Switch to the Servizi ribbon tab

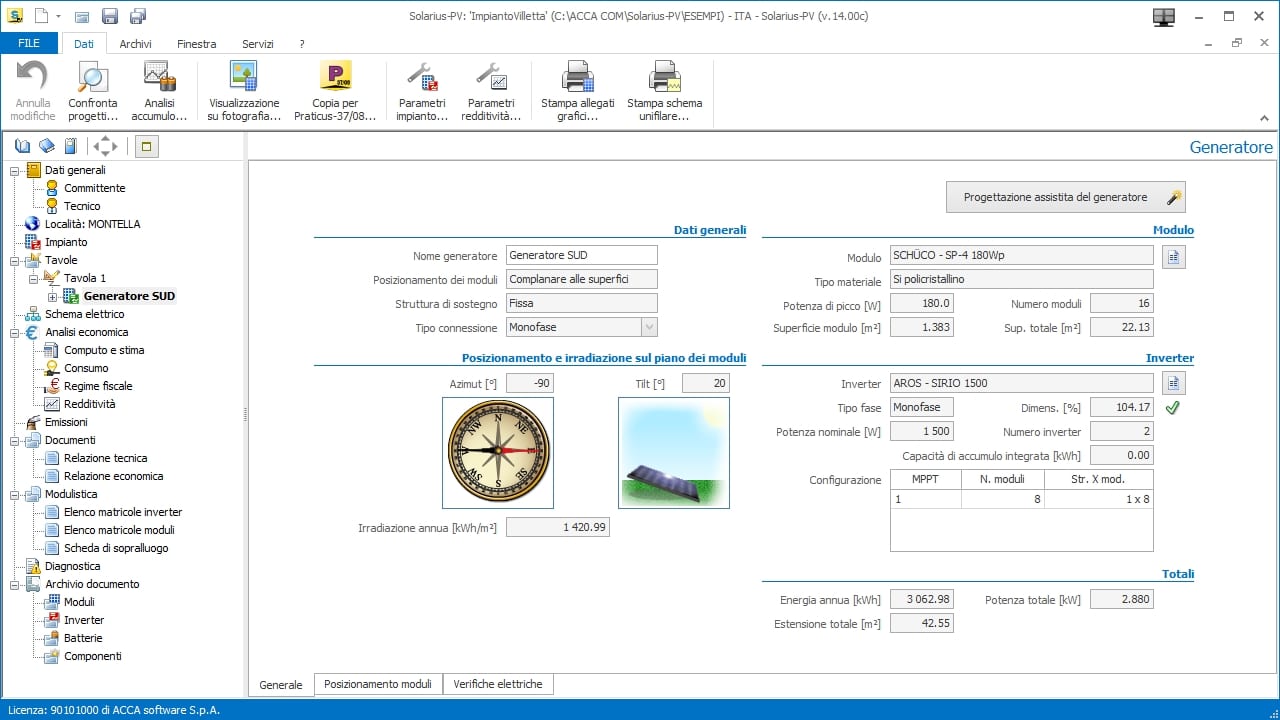point(258,44)
